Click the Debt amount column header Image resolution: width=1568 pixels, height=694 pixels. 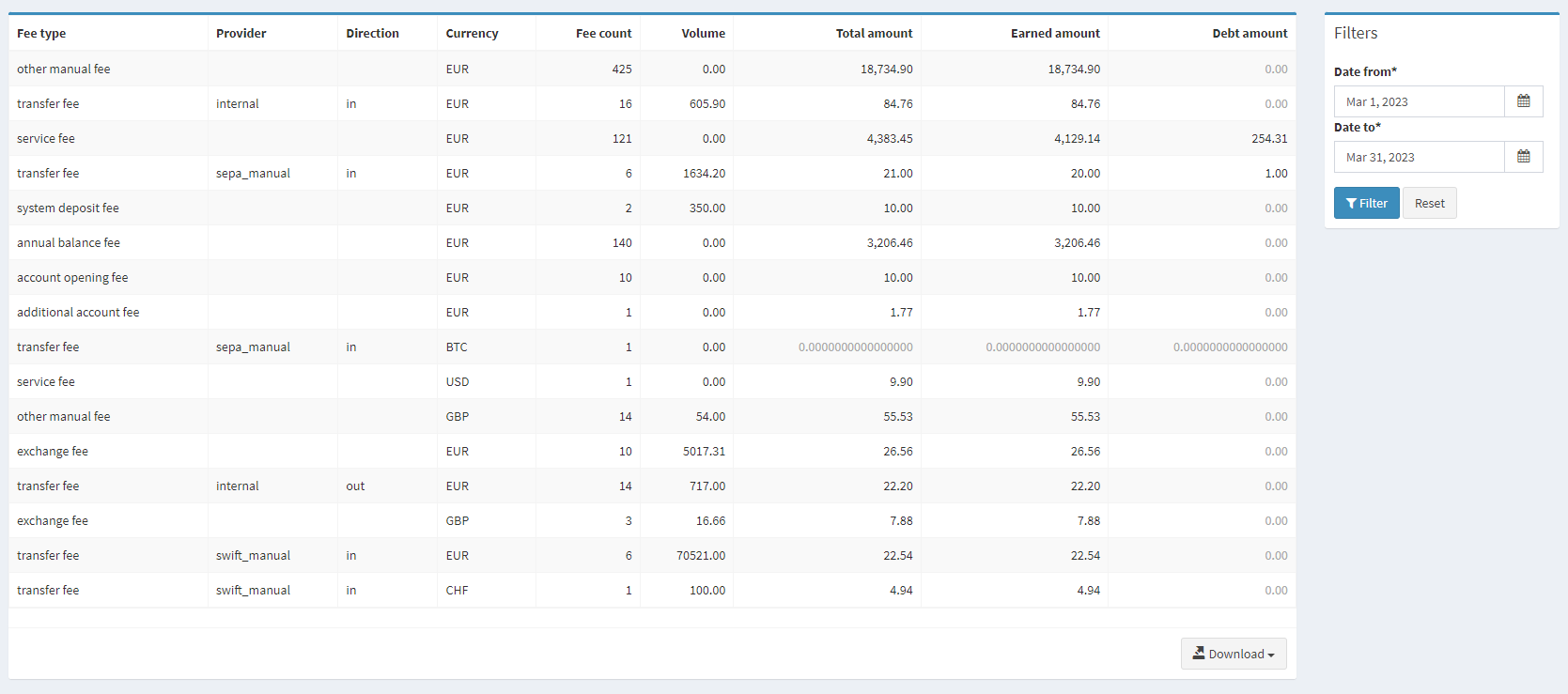click(x=1250, y=33)
